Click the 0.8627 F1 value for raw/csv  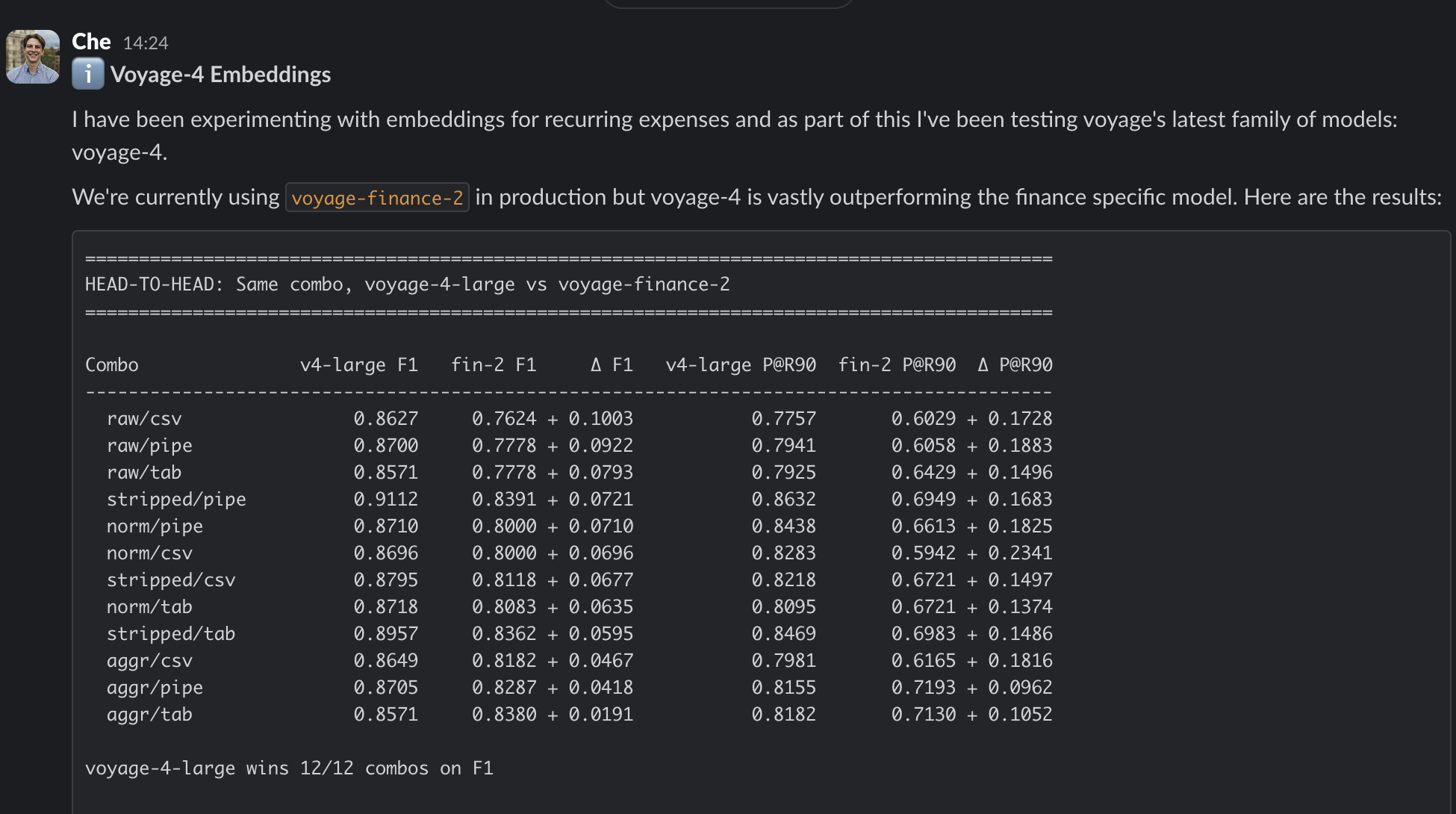tap(386, 419)
